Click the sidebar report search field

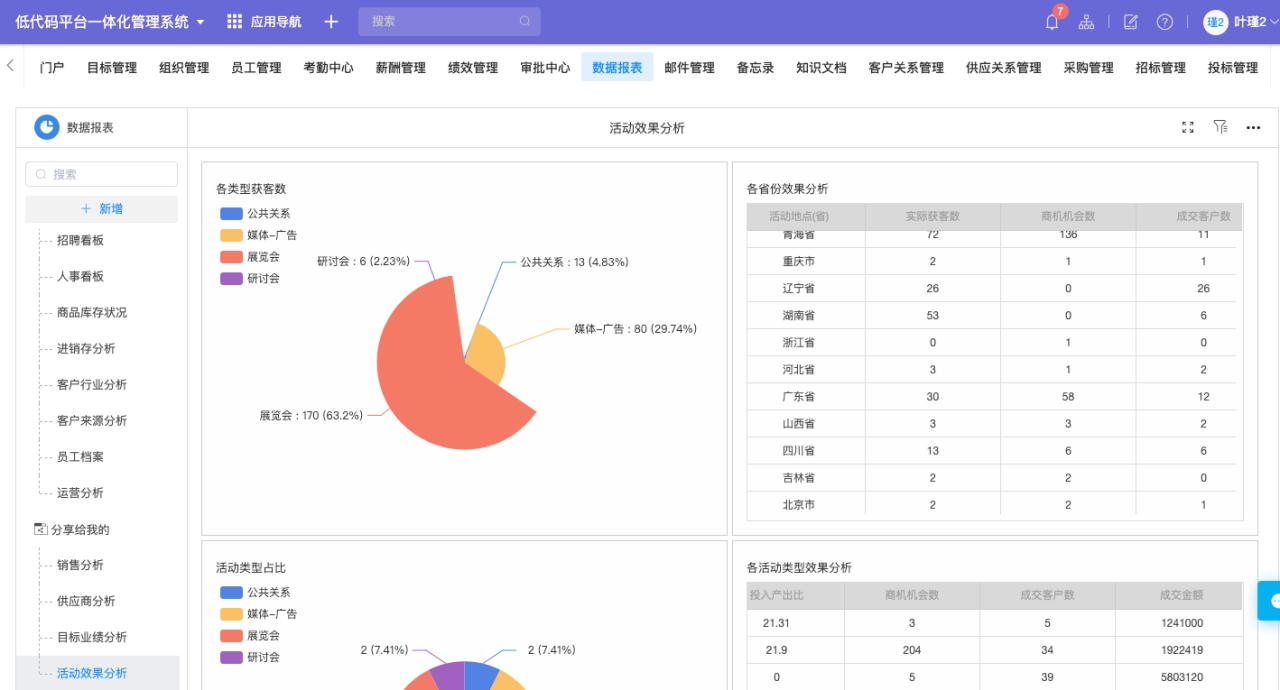tap(101, 174)
